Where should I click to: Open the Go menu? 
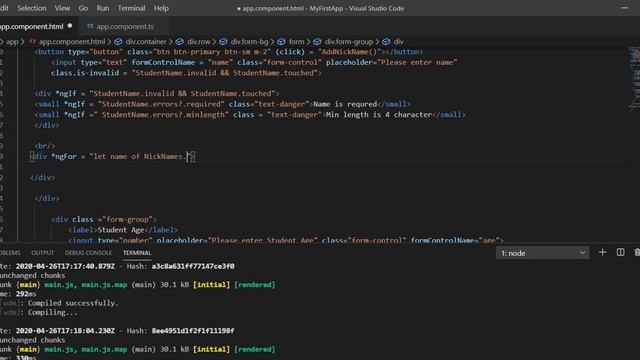coord(83,8)
